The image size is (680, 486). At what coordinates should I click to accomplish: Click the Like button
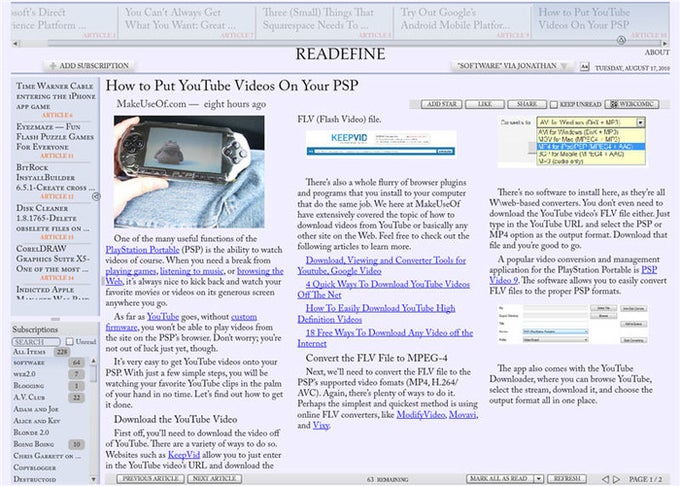coord(485,104)
